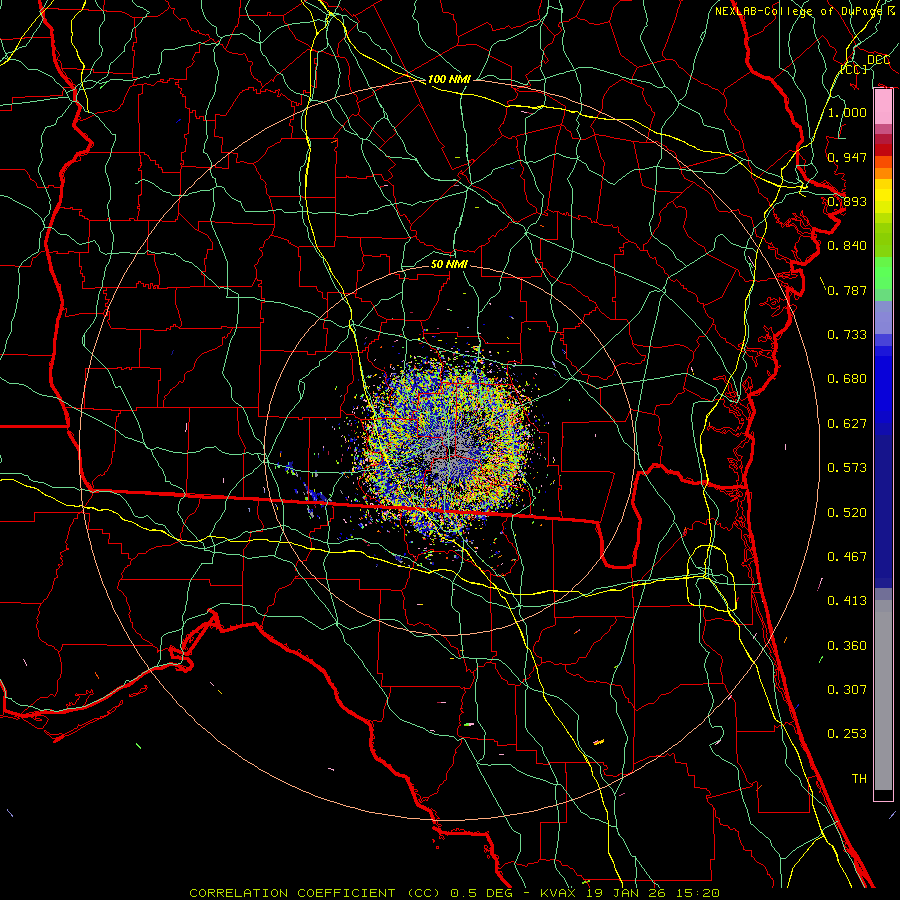Click the KVAX station identifier in the caption
Image resolution: width=900 pixels, height=900 pixels.
pos(558,893)
